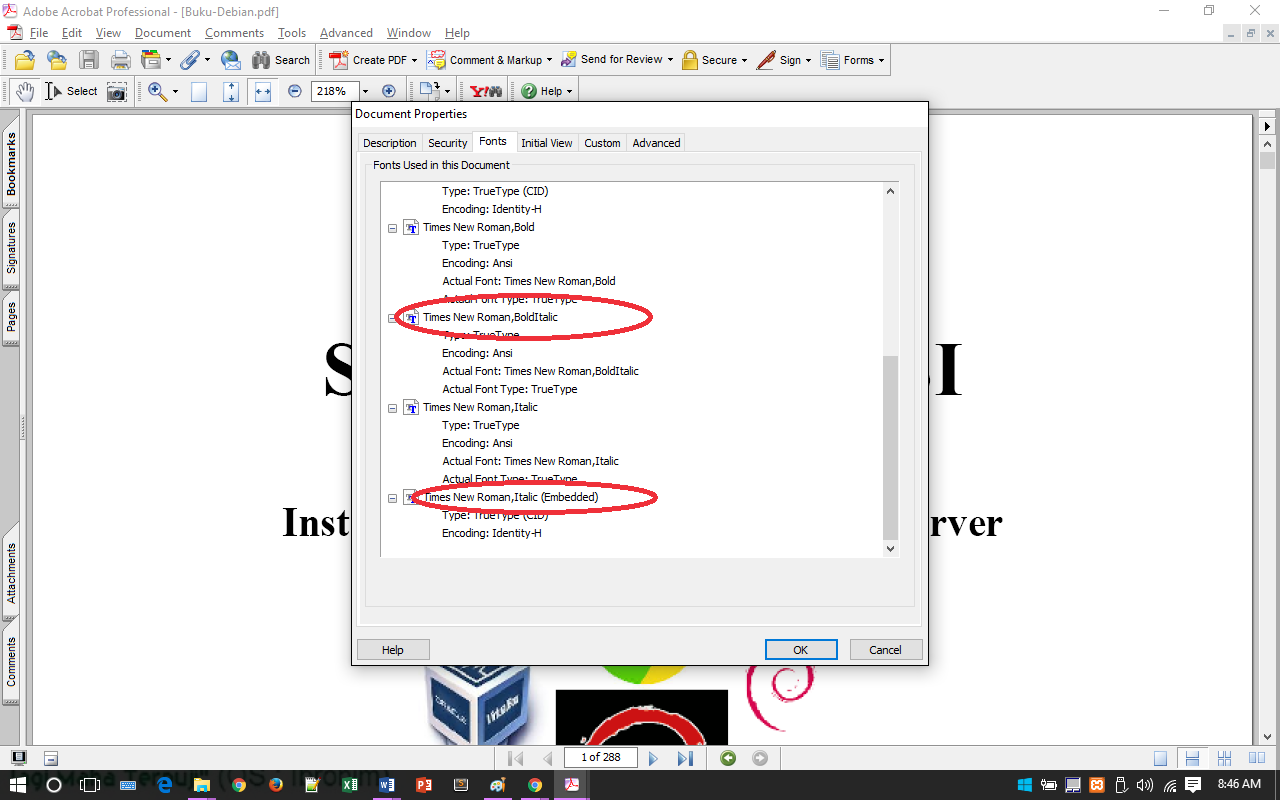Set page view to Fit Width
This screenshot has height=800, width=1280.
tap(262, 91)
